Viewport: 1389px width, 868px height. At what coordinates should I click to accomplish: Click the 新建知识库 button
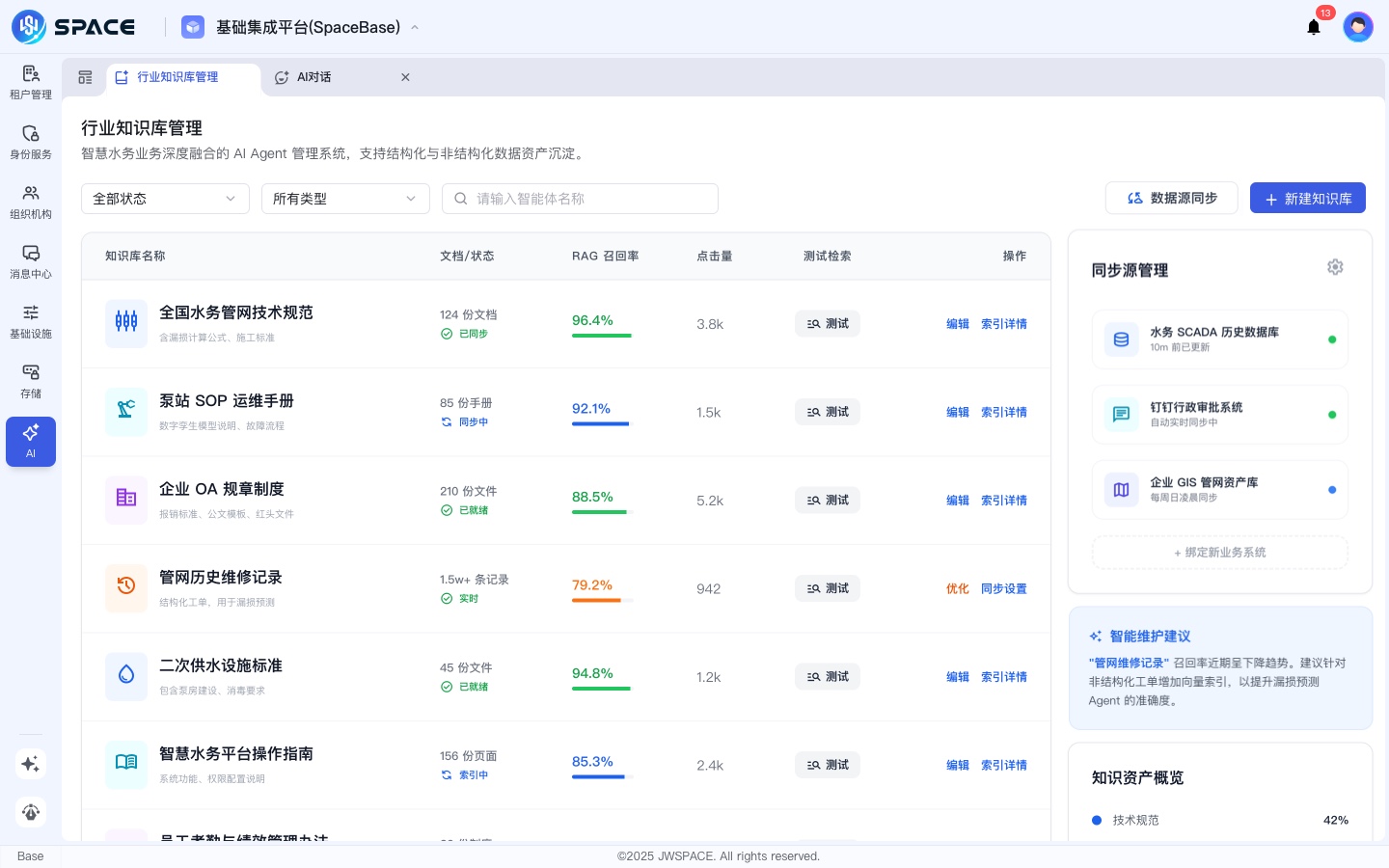1308,198
